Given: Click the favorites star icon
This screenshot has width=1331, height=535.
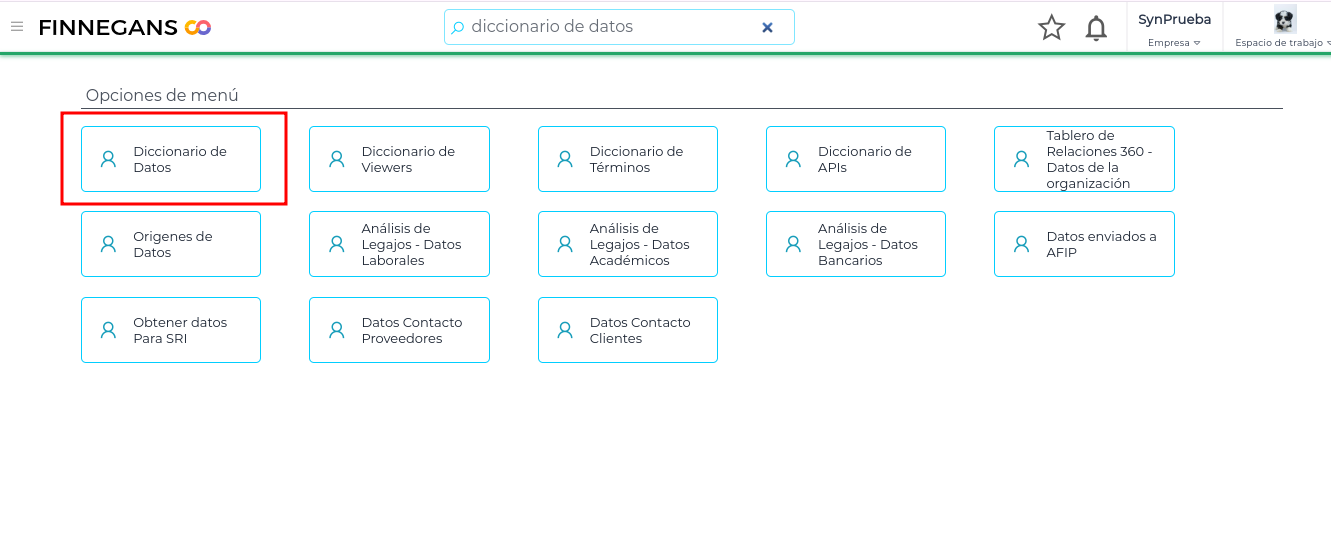Looking at the screenshot, I should click(1051, 28).
